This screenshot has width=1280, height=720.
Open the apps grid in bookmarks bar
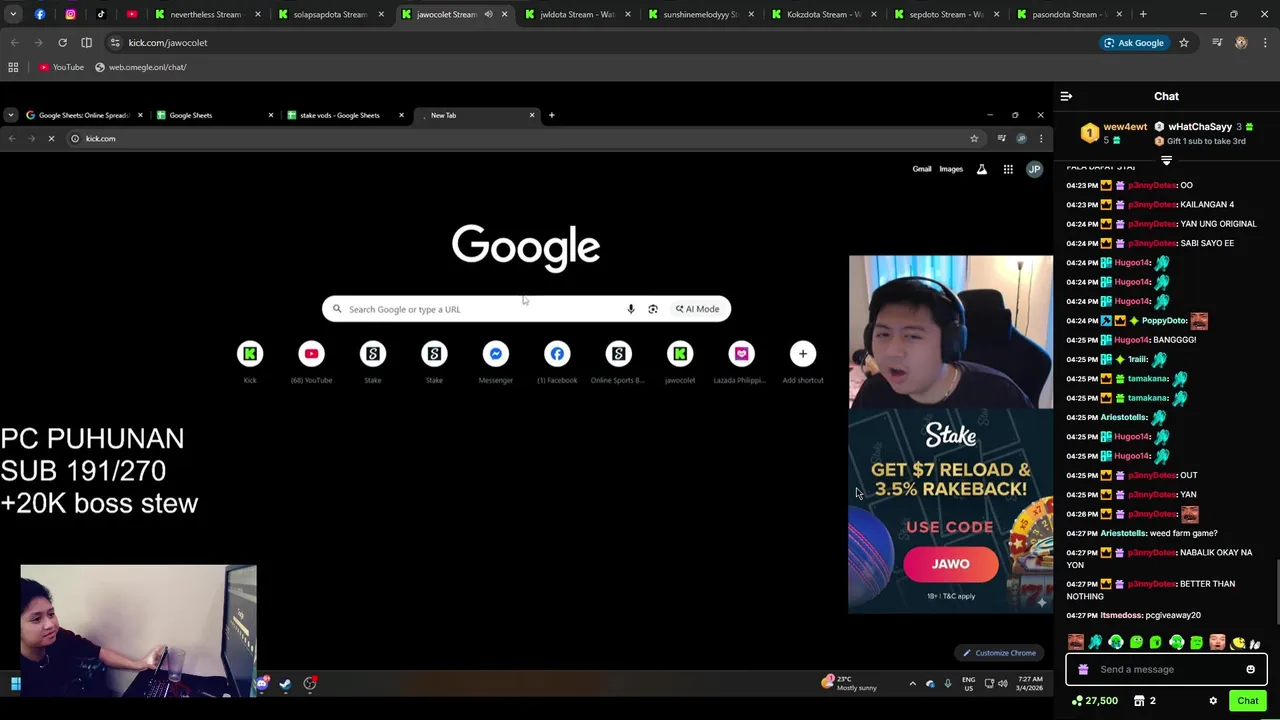[x=13, y=67]
